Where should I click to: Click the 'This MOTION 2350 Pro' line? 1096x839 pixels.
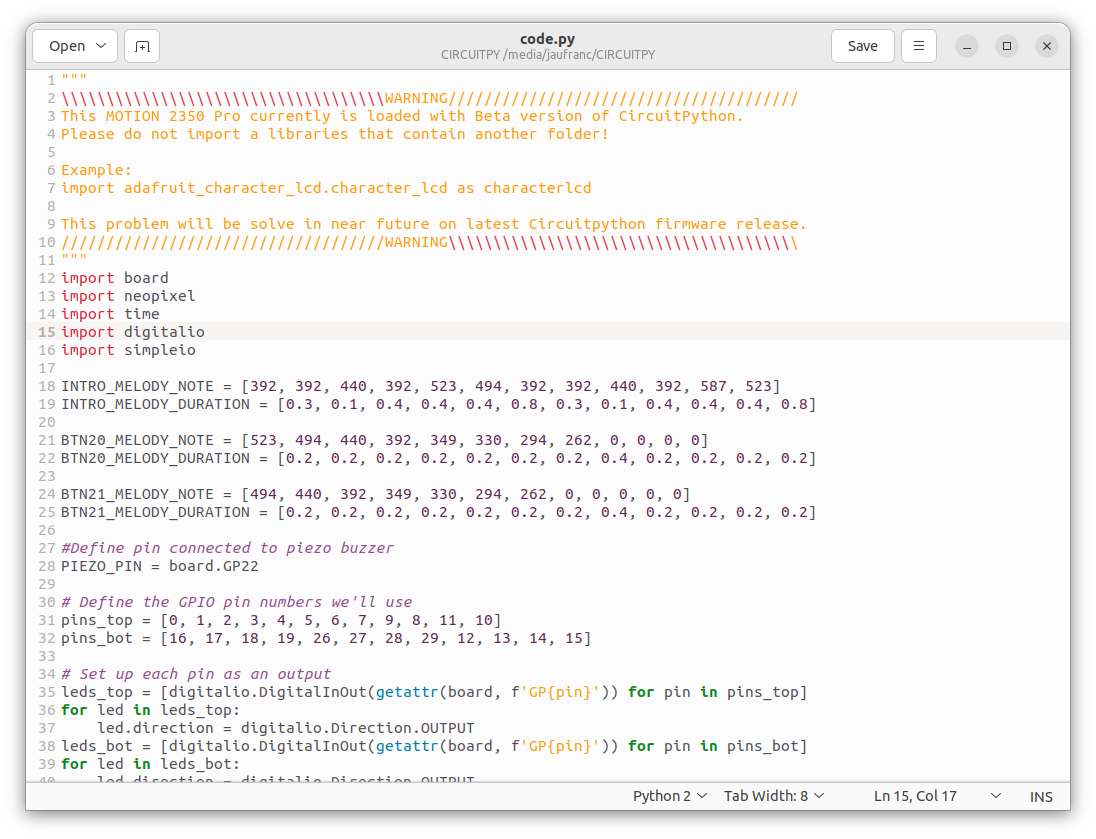[402, 117]
